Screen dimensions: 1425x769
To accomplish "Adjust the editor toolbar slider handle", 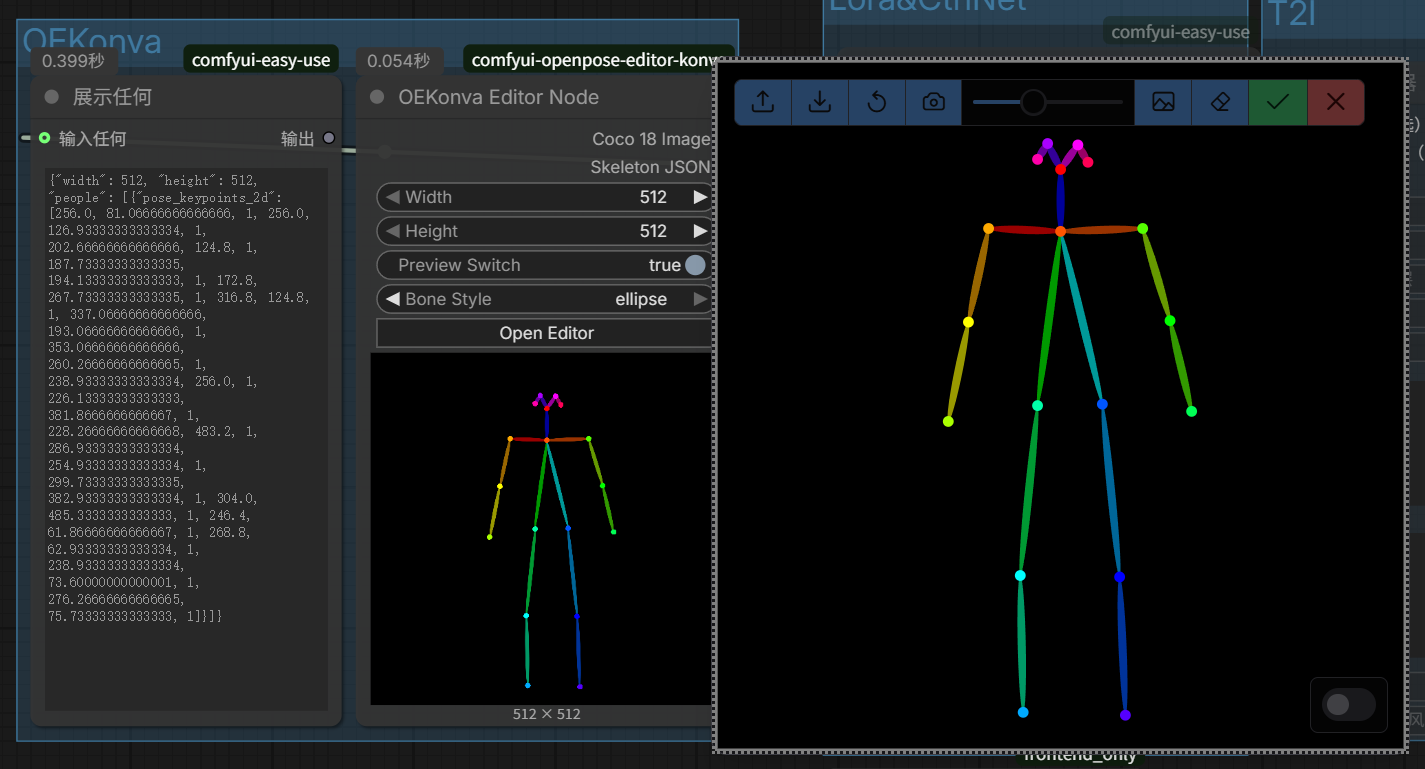I will coord(1033,102).
